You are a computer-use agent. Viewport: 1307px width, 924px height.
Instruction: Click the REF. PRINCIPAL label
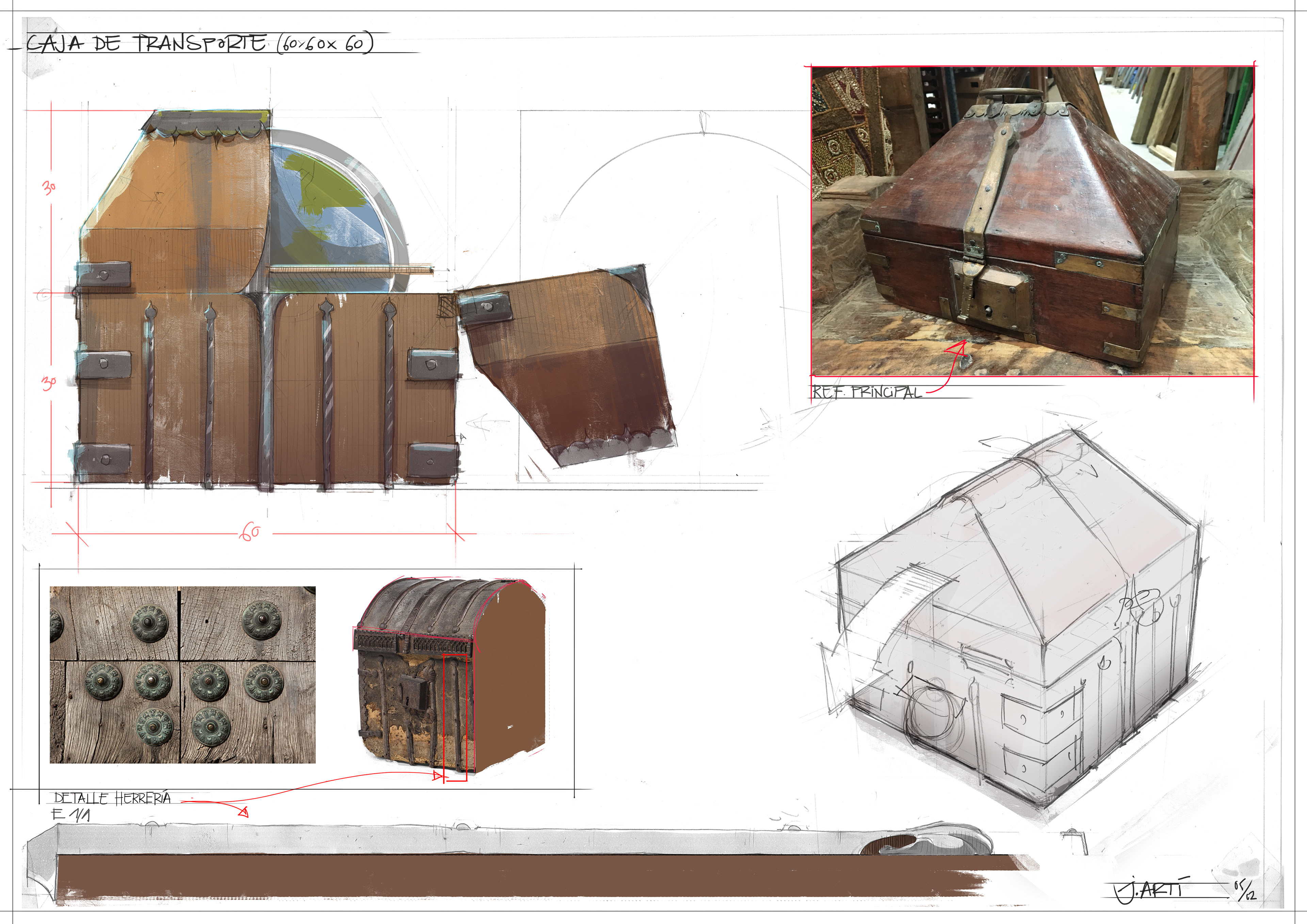point(867,392)
